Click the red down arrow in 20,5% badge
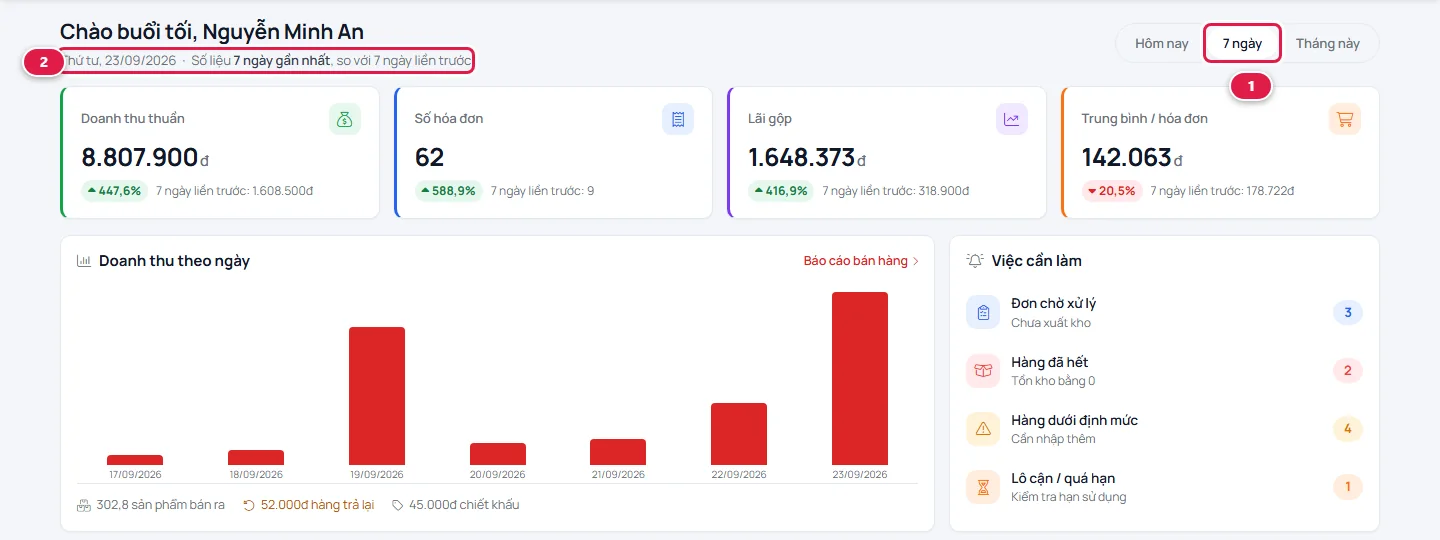Screen dimensions: 1440x540 1093,190
